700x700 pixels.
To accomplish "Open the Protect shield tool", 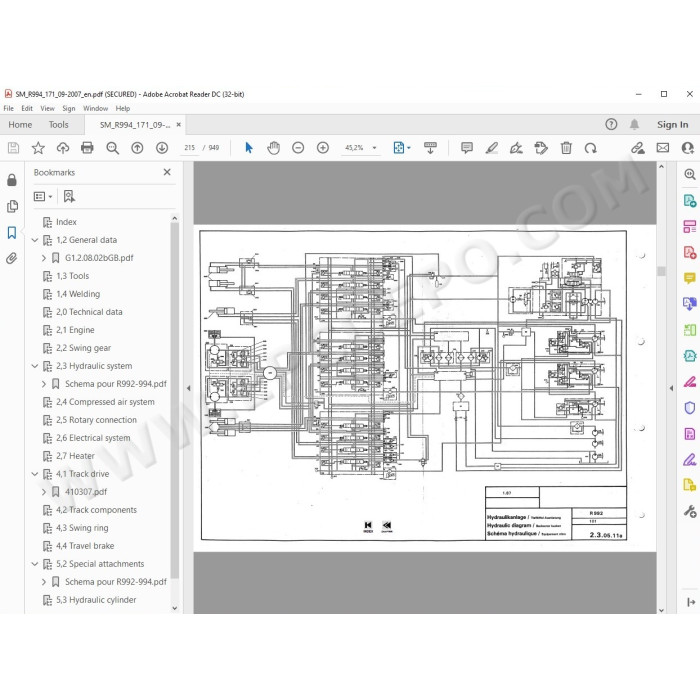I will point(689,408).
